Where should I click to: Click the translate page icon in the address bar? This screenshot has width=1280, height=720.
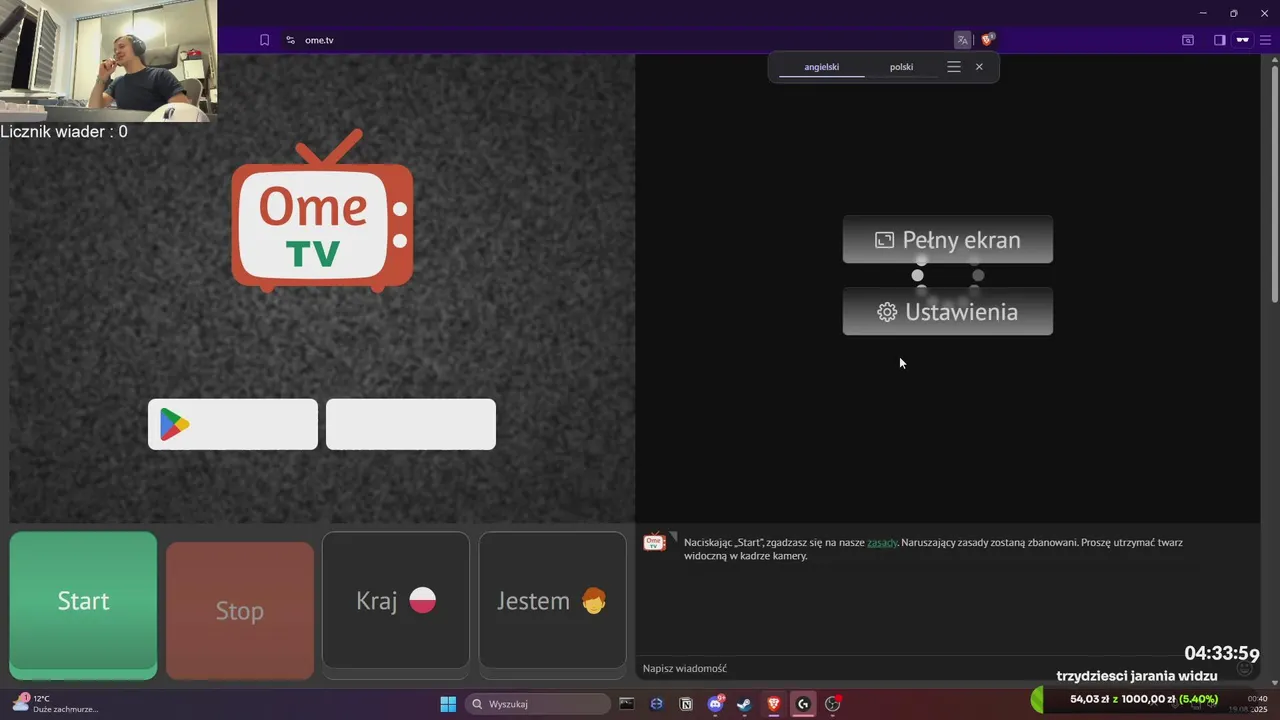point(962,40)
